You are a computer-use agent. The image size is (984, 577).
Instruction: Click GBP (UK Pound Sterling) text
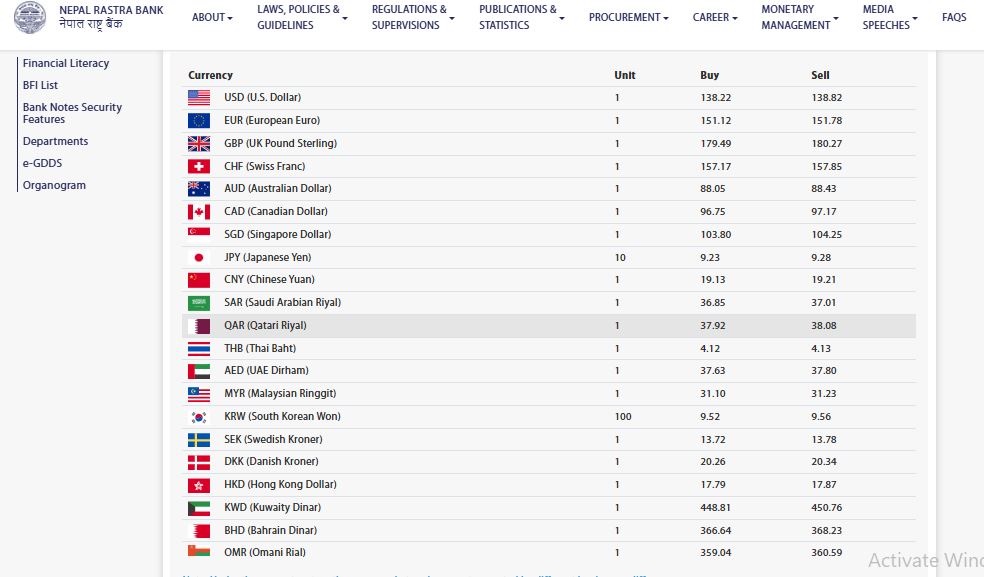(x=281, y=144)
